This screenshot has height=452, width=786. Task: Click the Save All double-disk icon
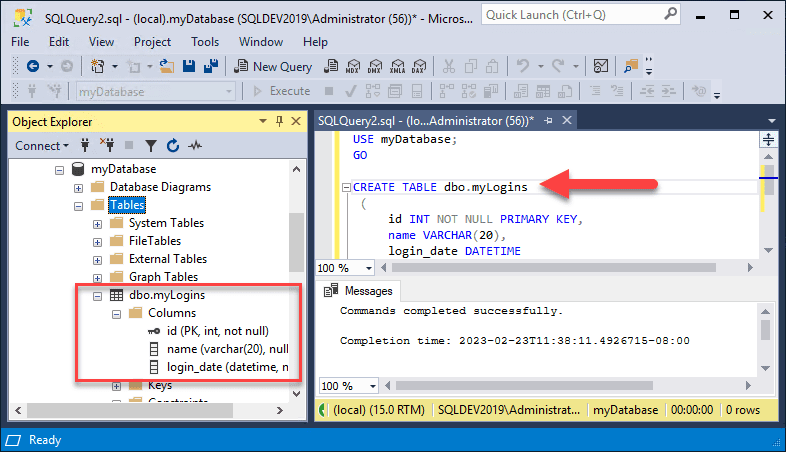211,66
